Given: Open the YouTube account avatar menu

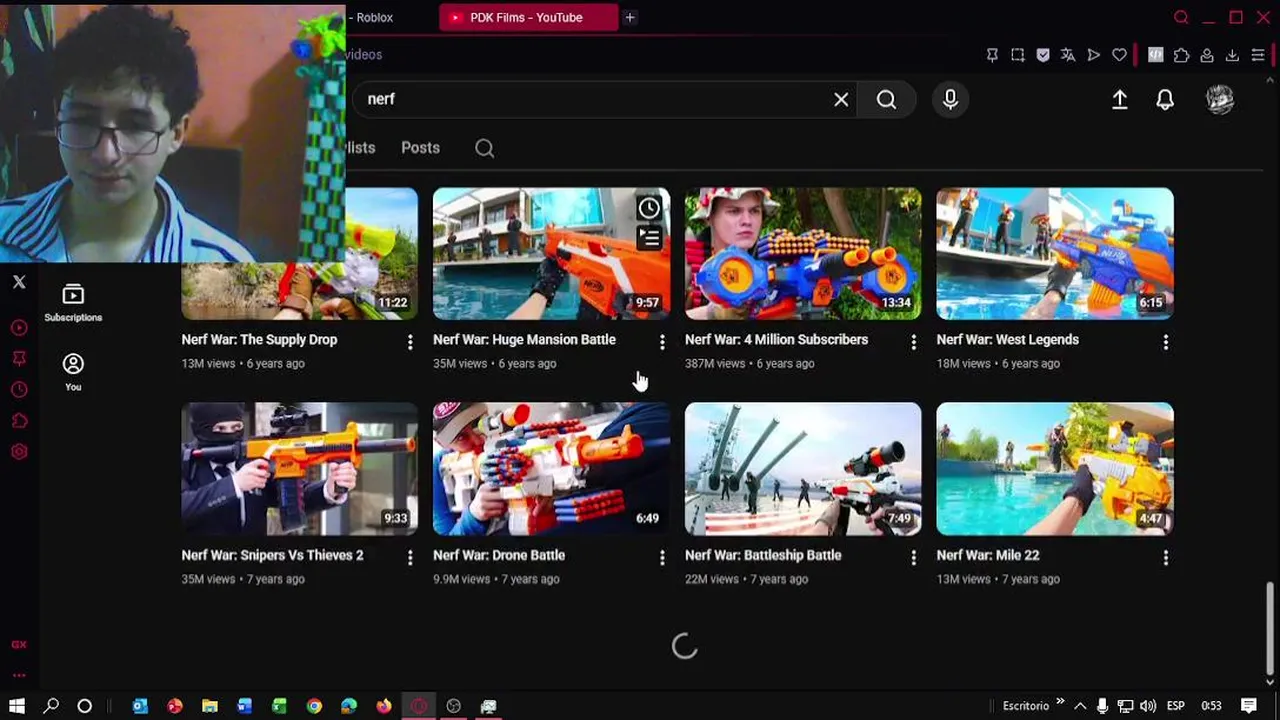Looking at the screenshot, I should point(1220,99).
